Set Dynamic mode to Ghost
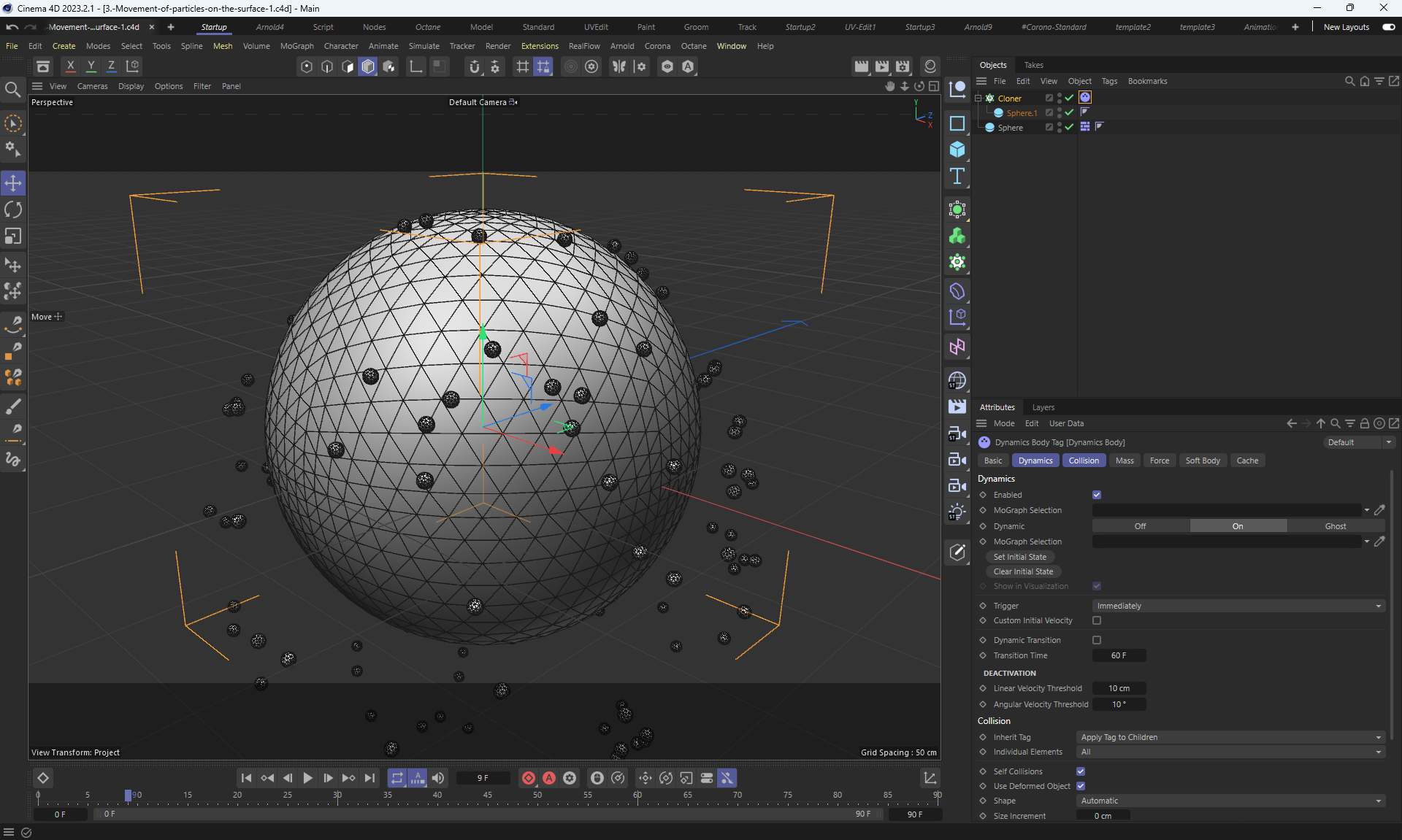 click(x=1335, y=526)
